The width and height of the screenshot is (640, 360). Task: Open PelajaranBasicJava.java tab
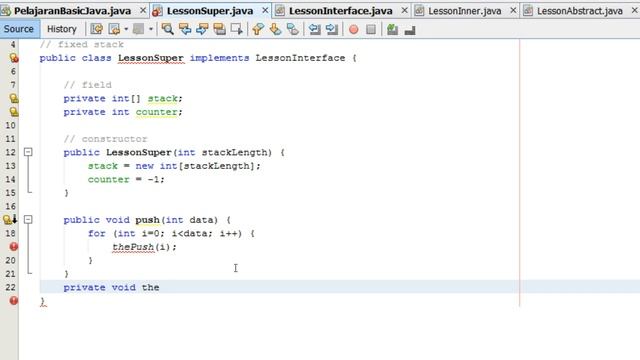point(72,11)
